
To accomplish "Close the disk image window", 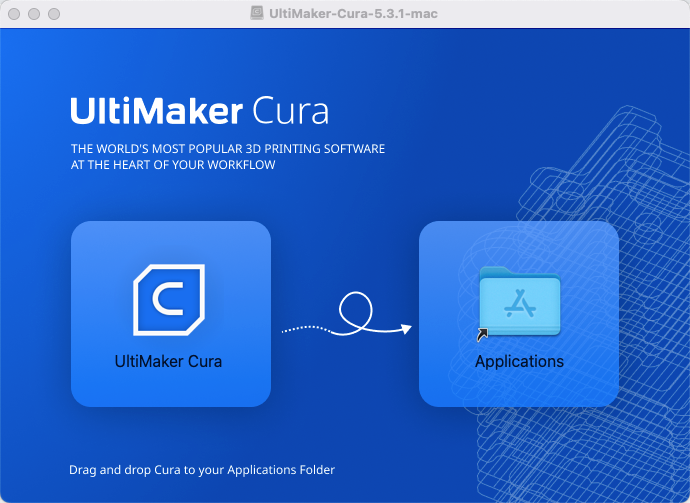I will [14, 14].
